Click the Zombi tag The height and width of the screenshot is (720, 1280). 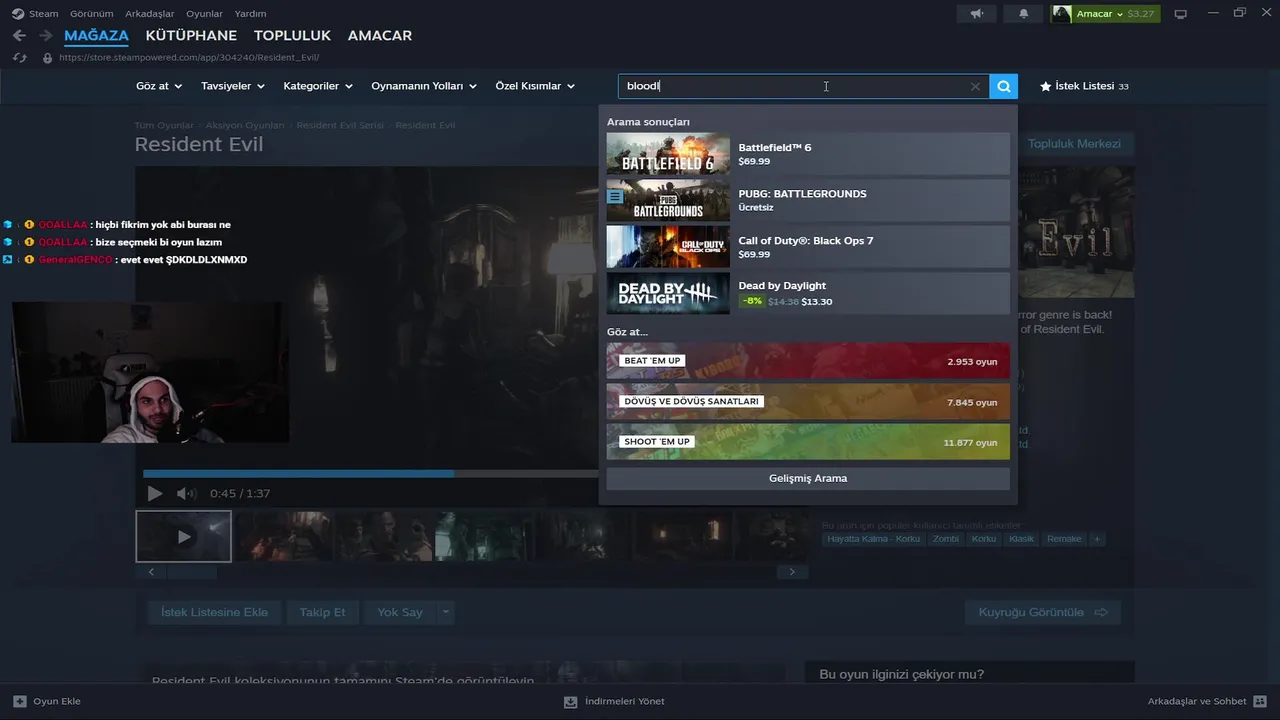[x=945, y=539]
